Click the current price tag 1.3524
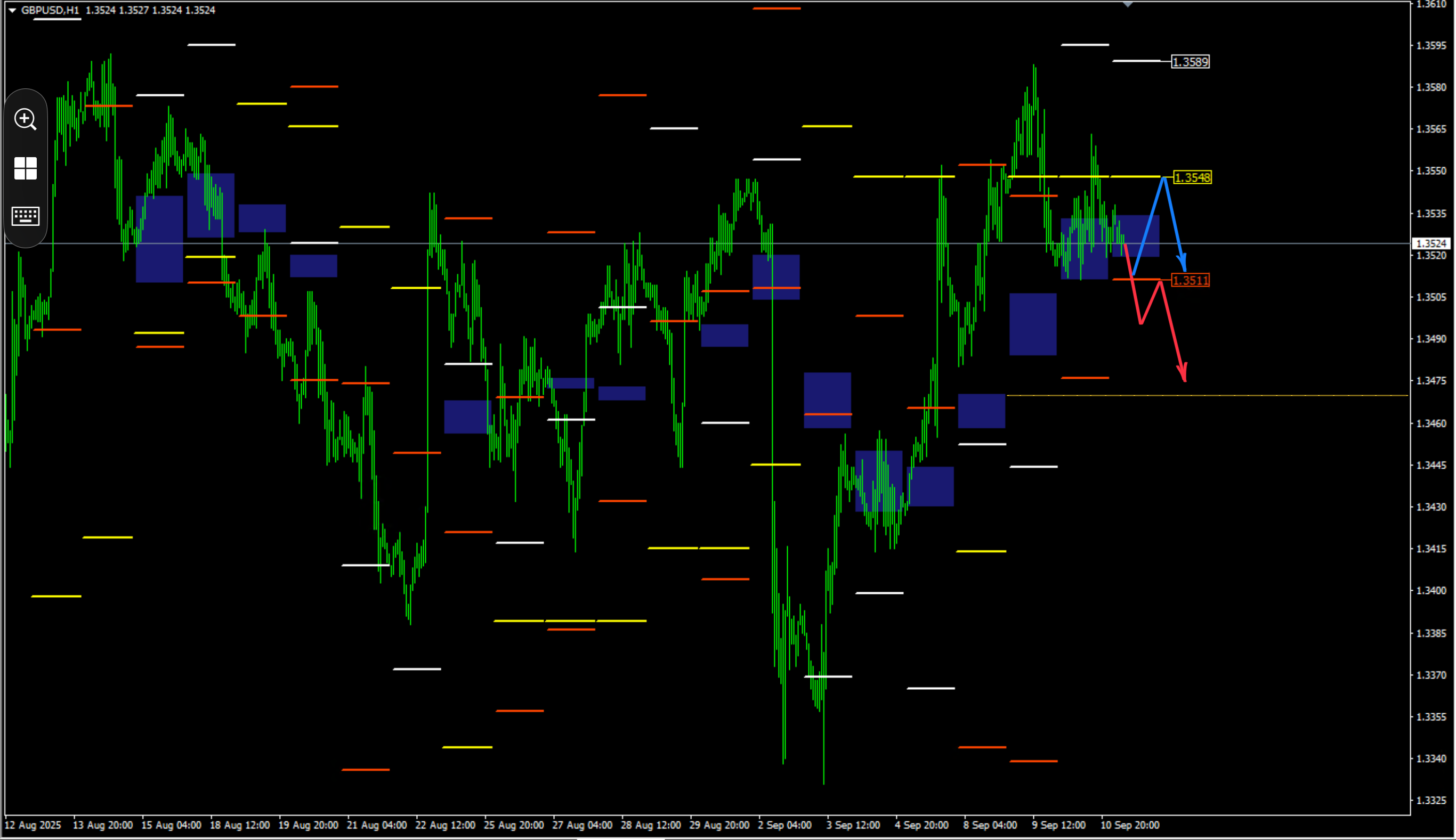 (1431, 243)
